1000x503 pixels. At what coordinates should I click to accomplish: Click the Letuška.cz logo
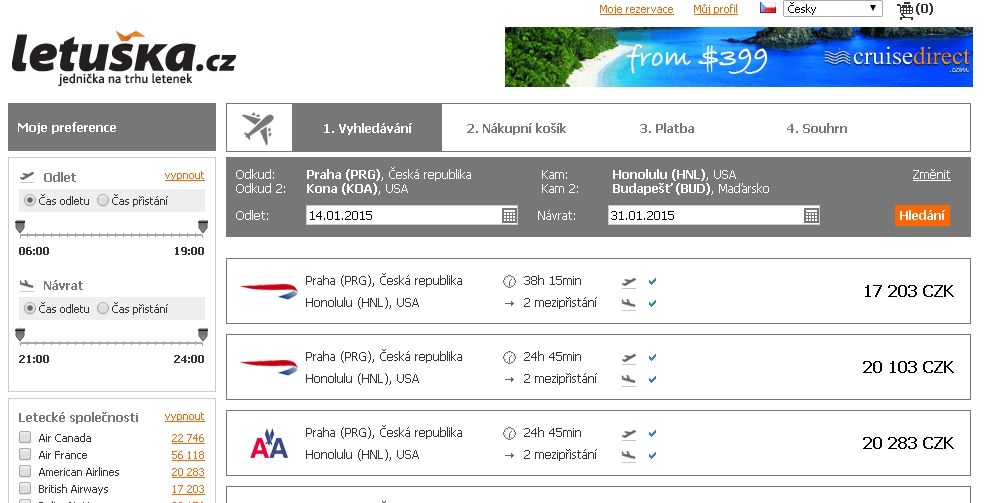pos(123,57)
